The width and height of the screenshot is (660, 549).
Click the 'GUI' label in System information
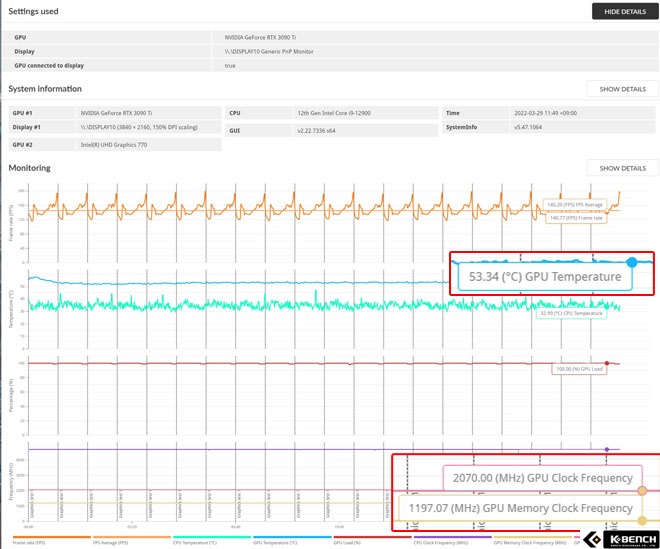click(x=234, y=131)
